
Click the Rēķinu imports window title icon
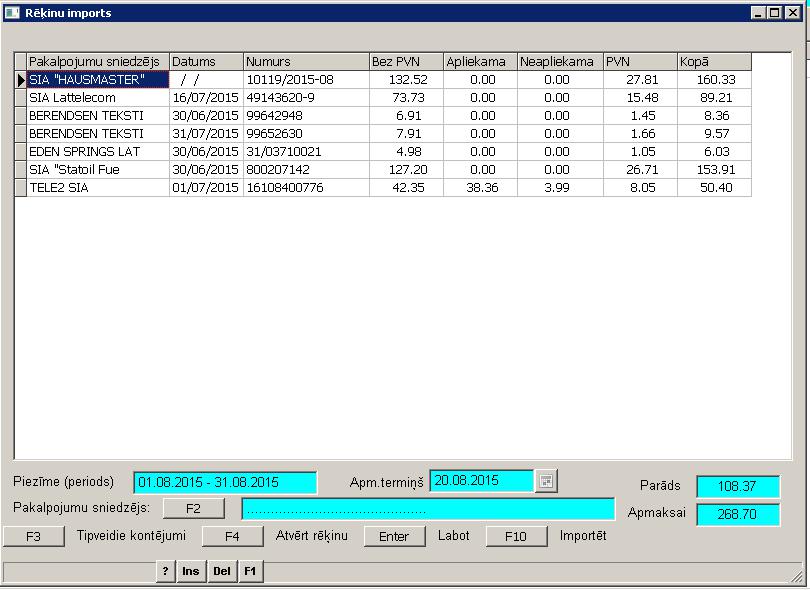click(12, 13)
